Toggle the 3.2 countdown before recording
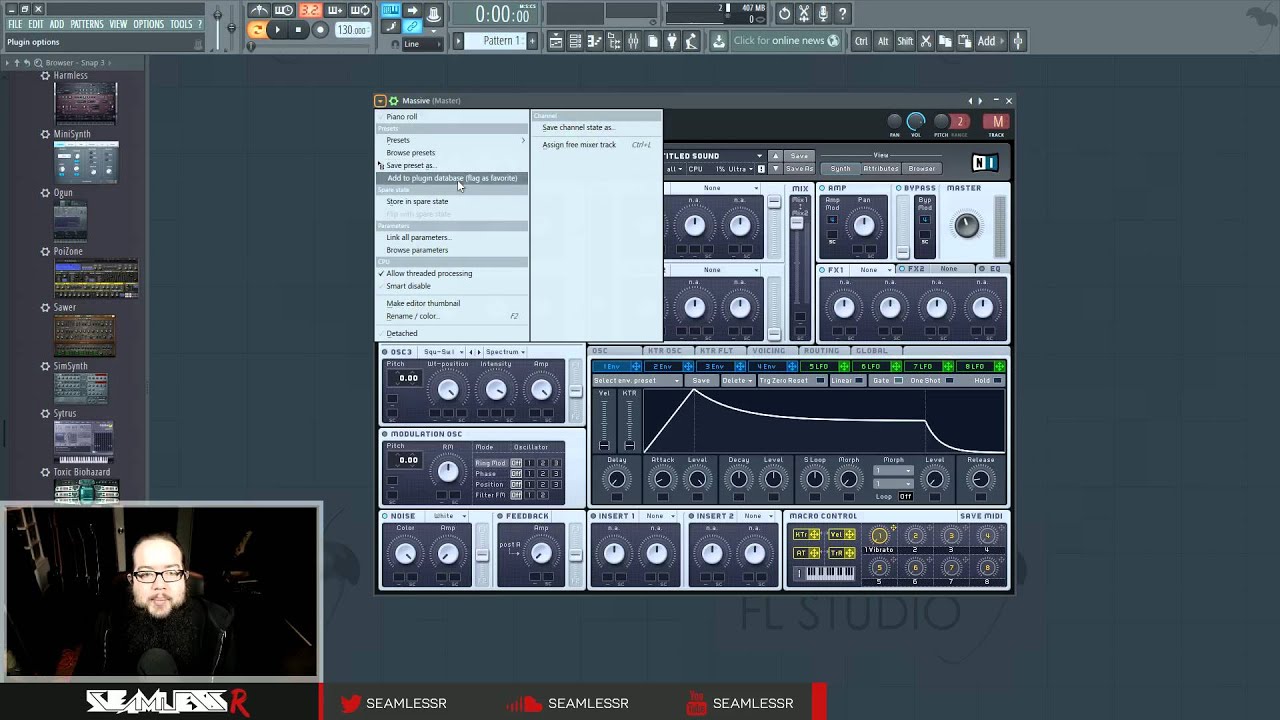This screenshot has width=1280, height=720. pos(310,11)
